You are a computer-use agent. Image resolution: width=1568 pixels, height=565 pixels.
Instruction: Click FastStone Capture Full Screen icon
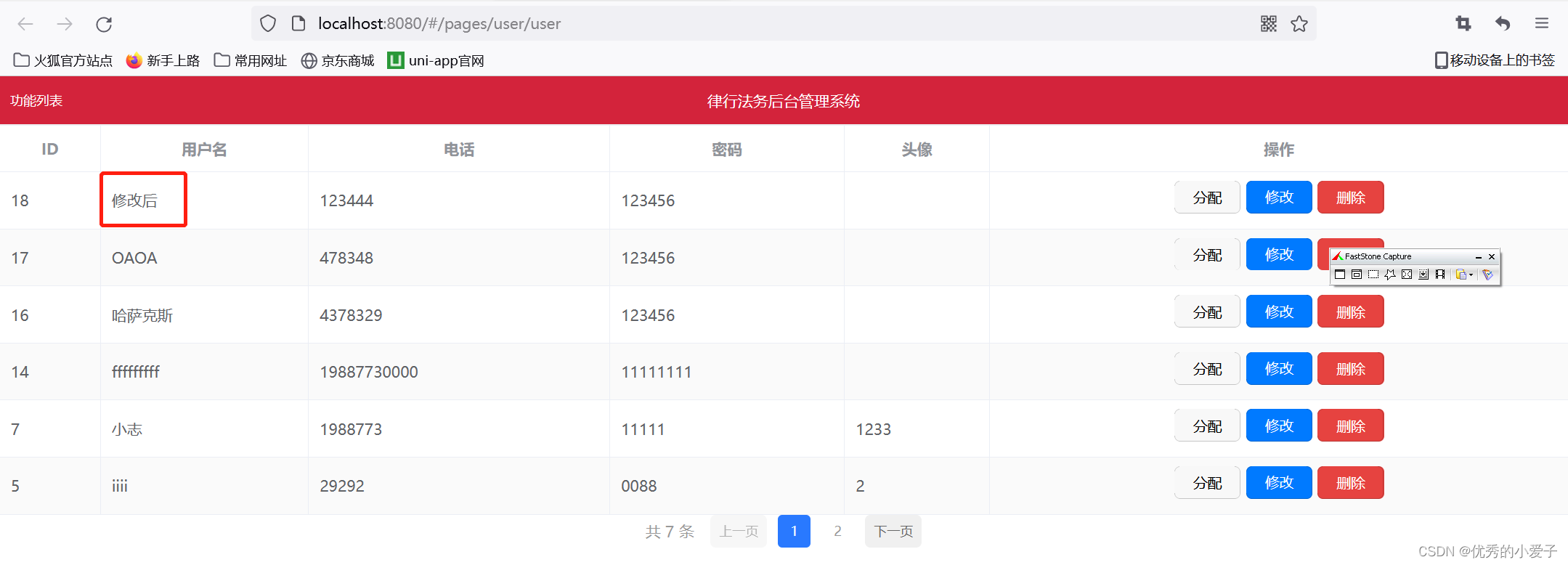tap(1407, 274)
